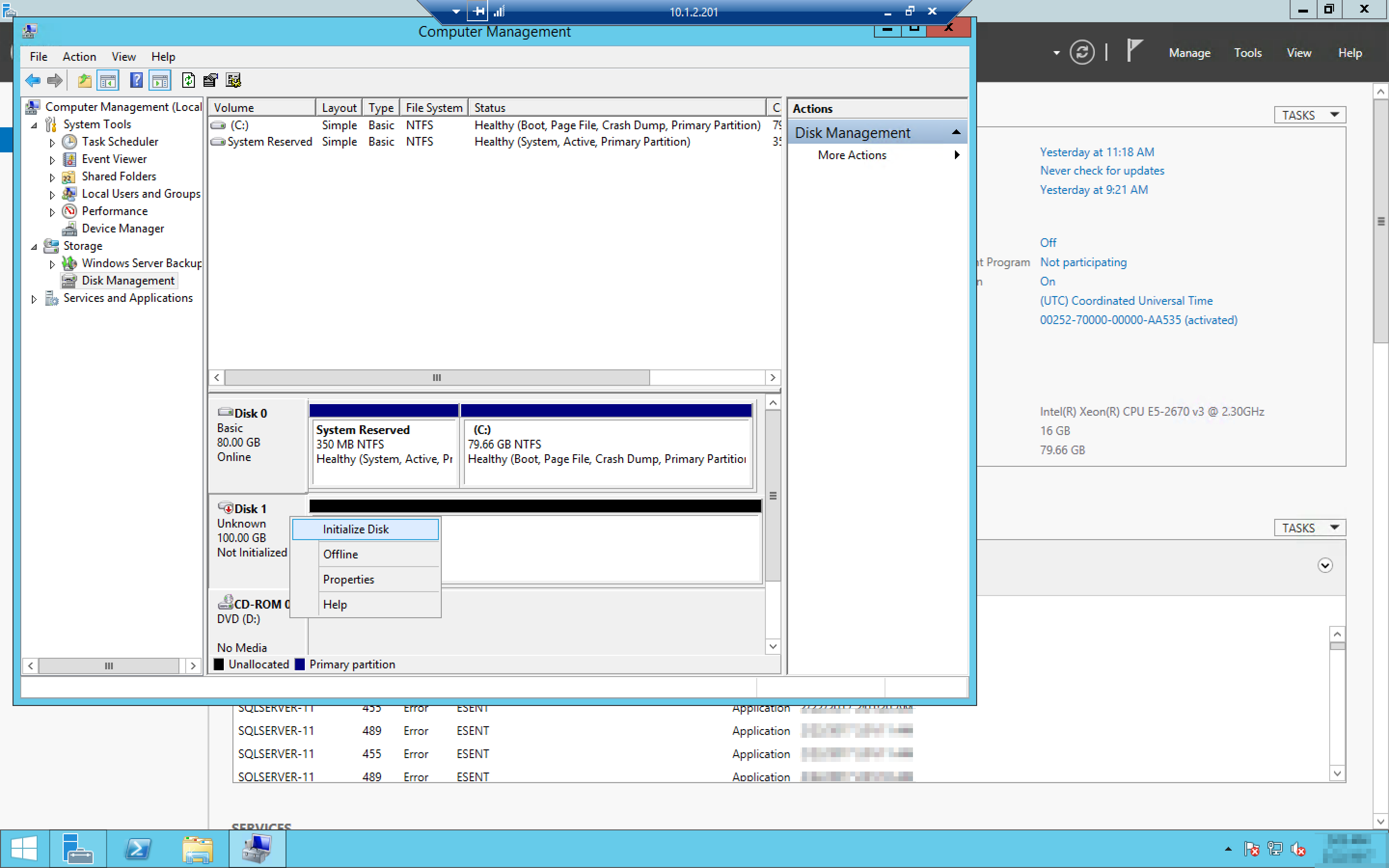Click the black Unallocated legend swatch
Viewport: 1389px width, 868px height.
tap(218, 664)
